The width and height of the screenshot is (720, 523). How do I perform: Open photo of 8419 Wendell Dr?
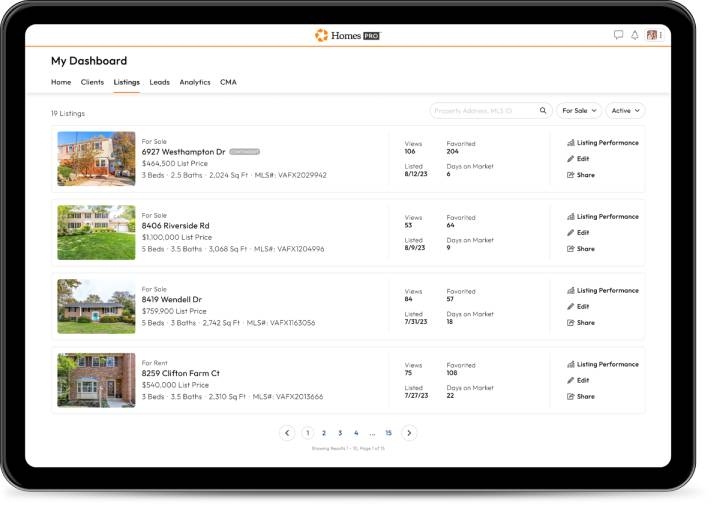click(x=96, y=306)
